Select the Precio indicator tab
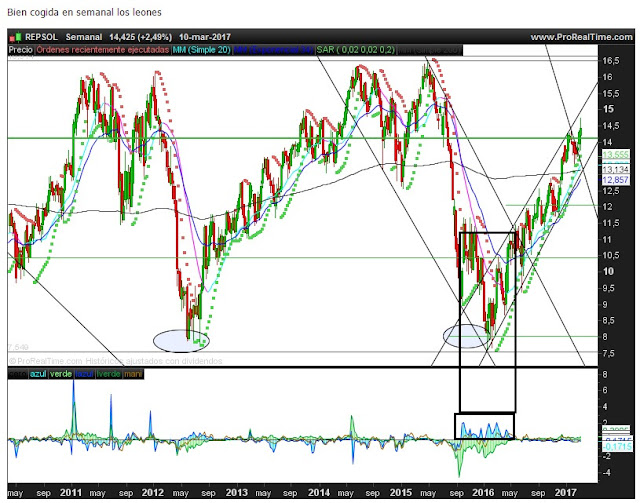Image resolution: width=640 pixels, height=503 pixels. (20, 50)
